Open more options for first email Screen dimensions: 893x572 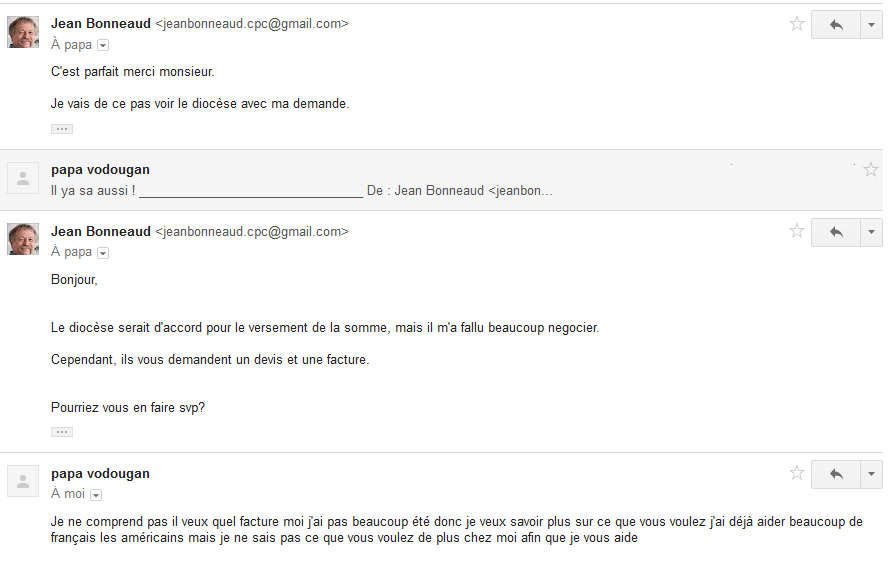(872, 24)
